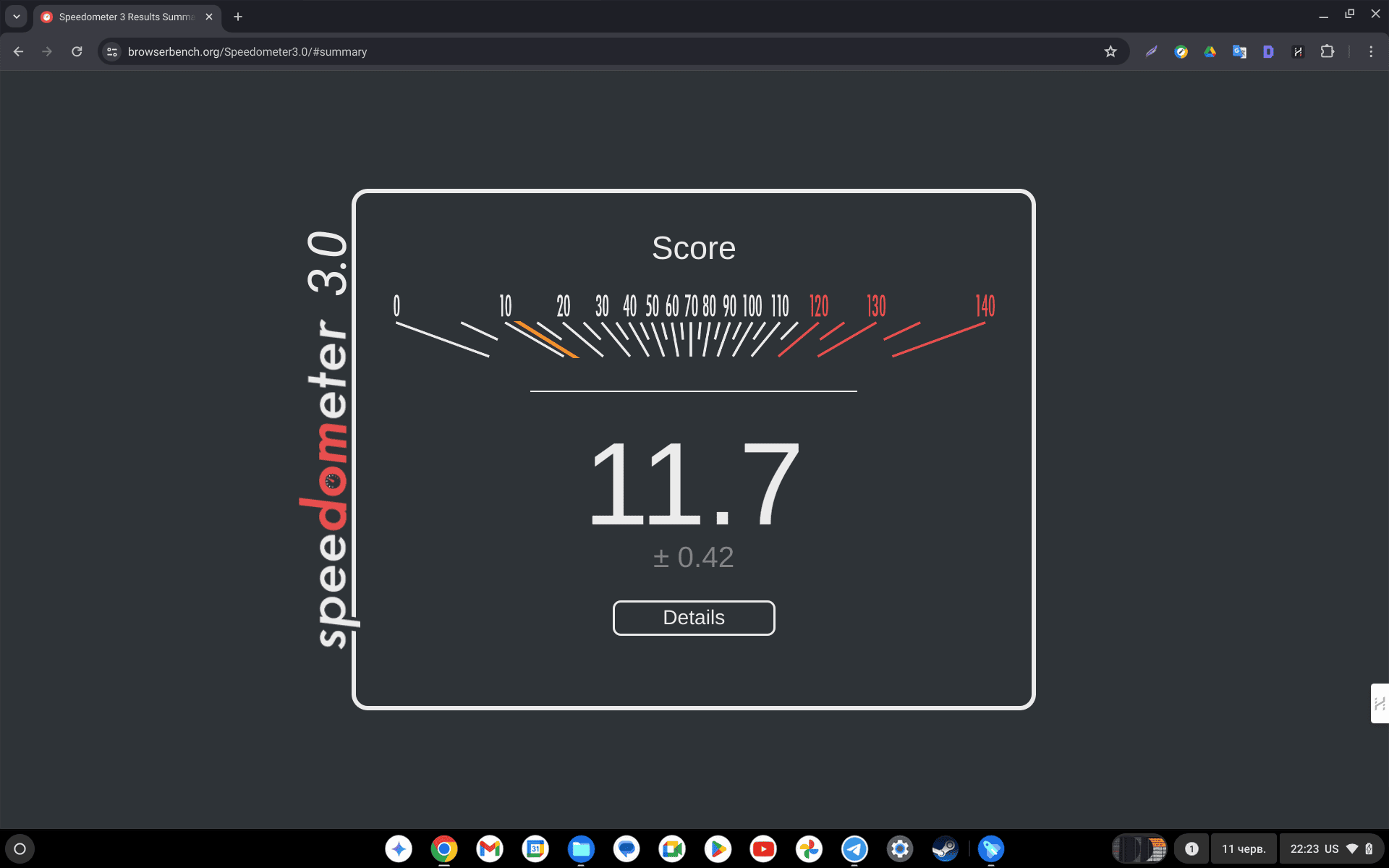The width and height of the screenshot is (1389, 868).
Task: Open YouTube from the shelf
Action: point(763,848)
